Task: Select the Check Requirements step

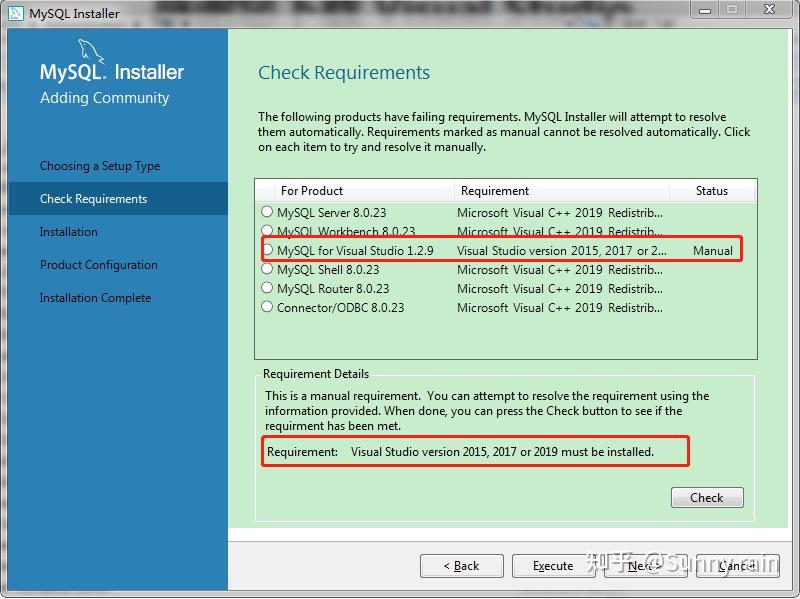Action: [97, 198]
